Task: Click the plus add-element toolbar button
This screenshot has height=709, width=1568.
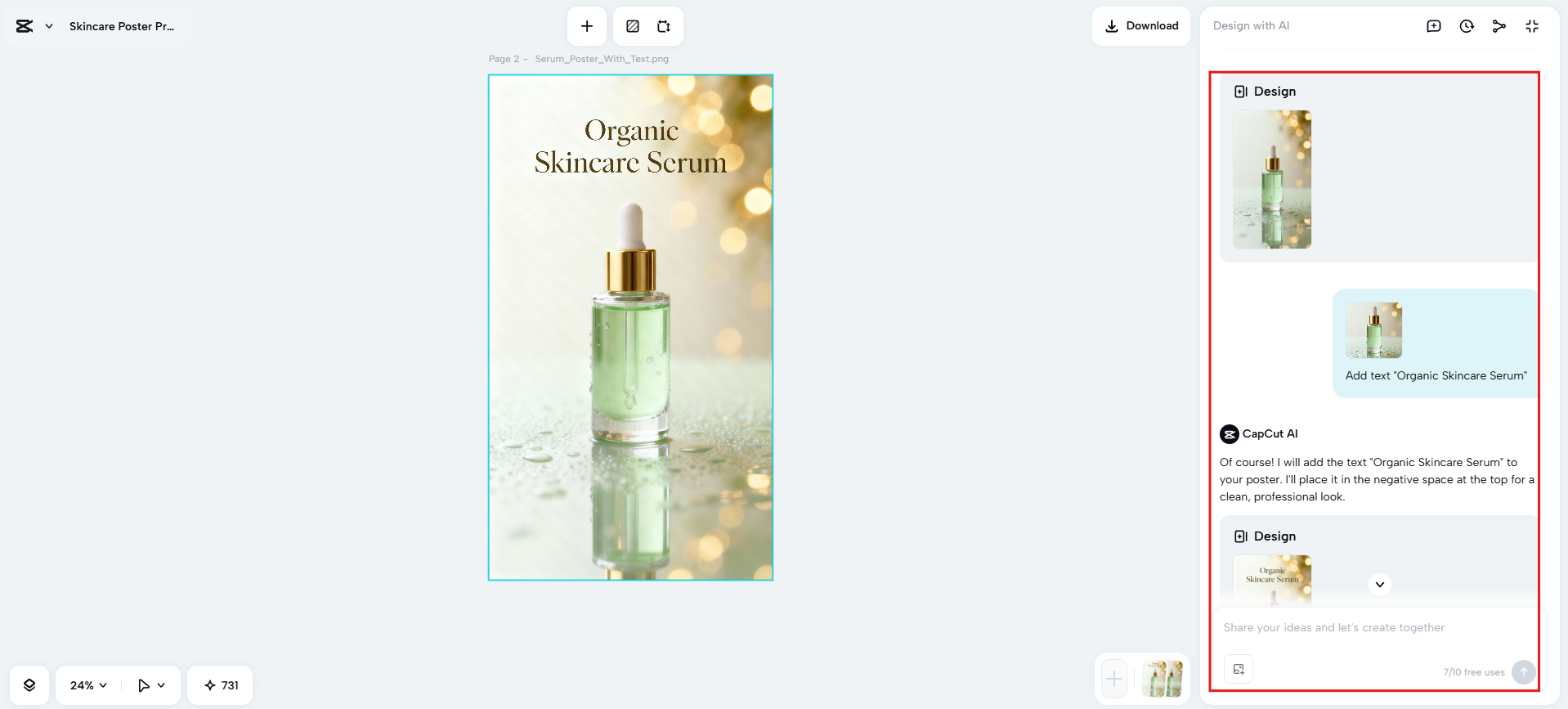Action: tap(587, 26)
